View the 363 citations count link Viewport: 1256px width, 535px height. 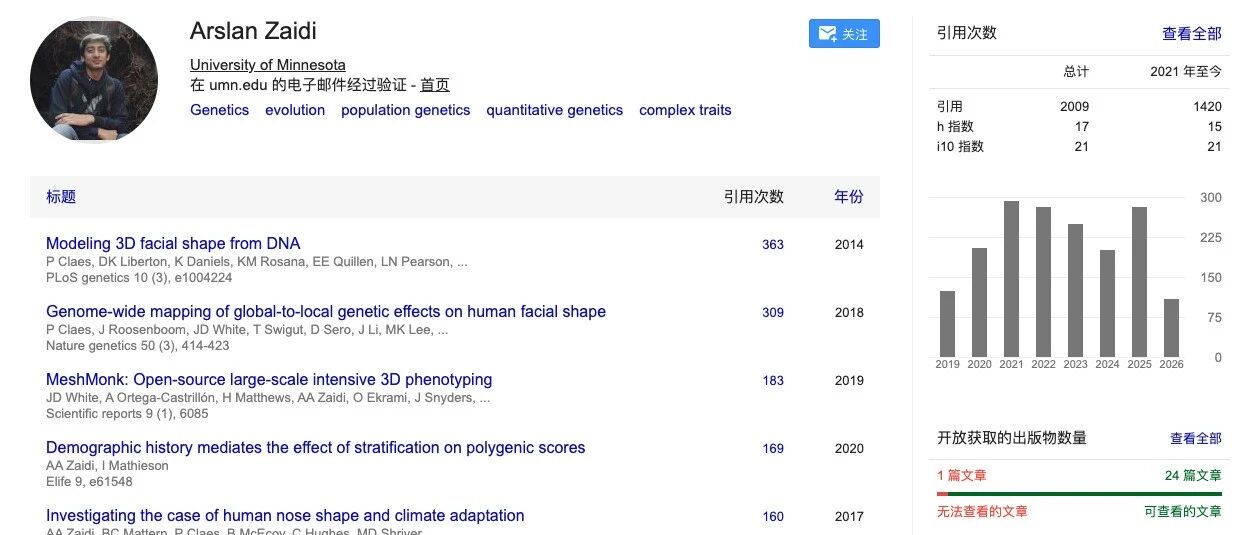773,244
